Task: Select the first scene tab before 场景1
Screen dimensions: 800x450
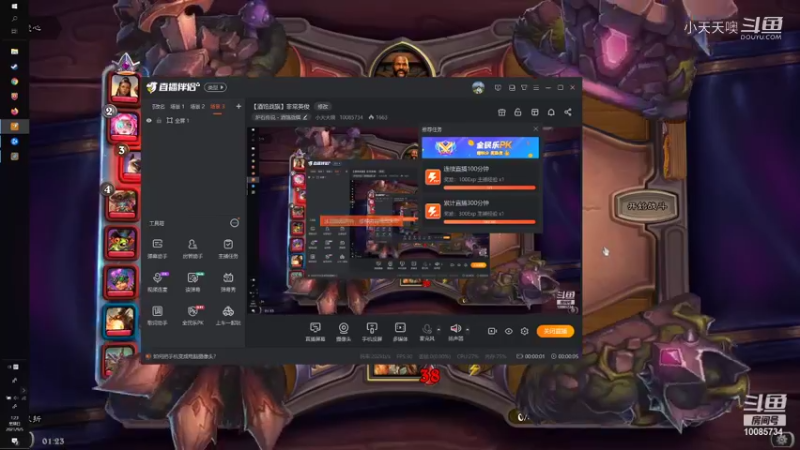Action: pyautogui.click(x=158, y=107)
